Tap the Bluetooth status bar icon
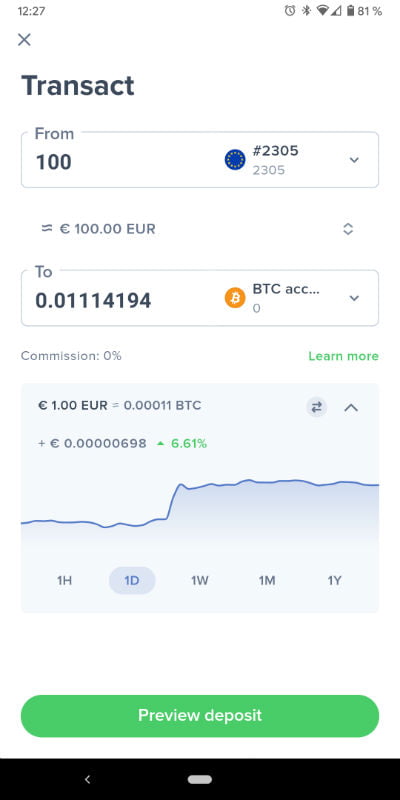Viewport: 400px width, 800px height. point(306,11)
